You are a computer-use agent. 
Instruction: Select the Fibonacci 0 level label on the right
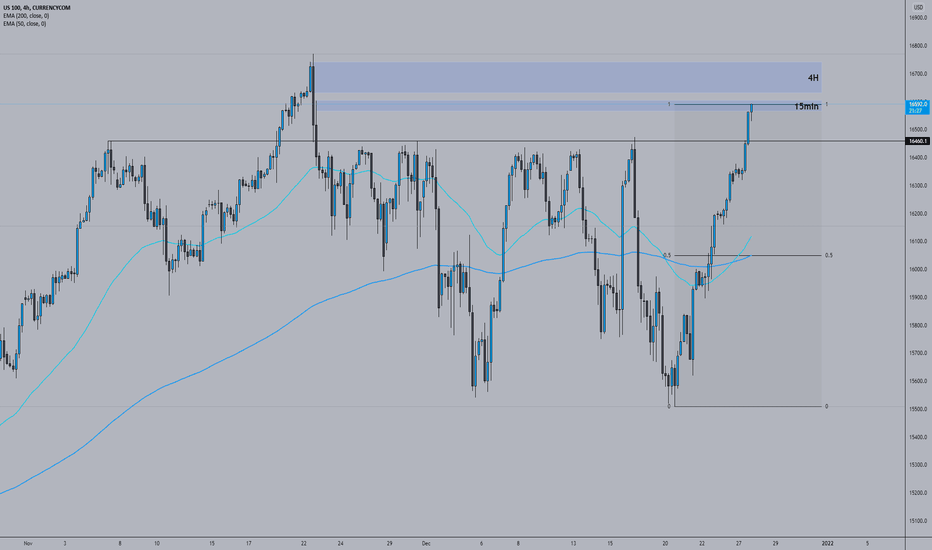pos(826,406)
